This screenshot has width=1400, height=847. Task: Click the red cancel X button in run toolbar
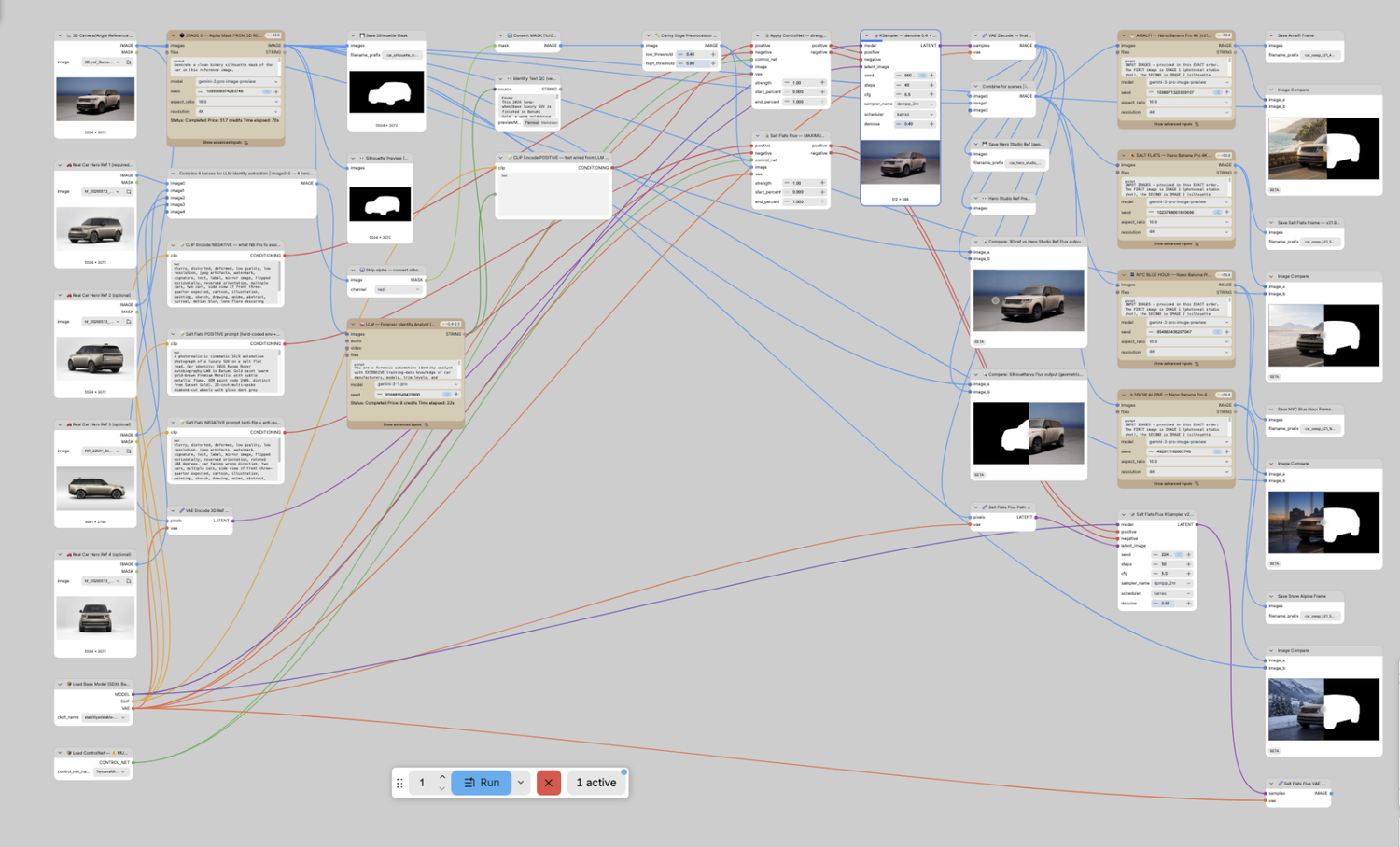(548, 783)
